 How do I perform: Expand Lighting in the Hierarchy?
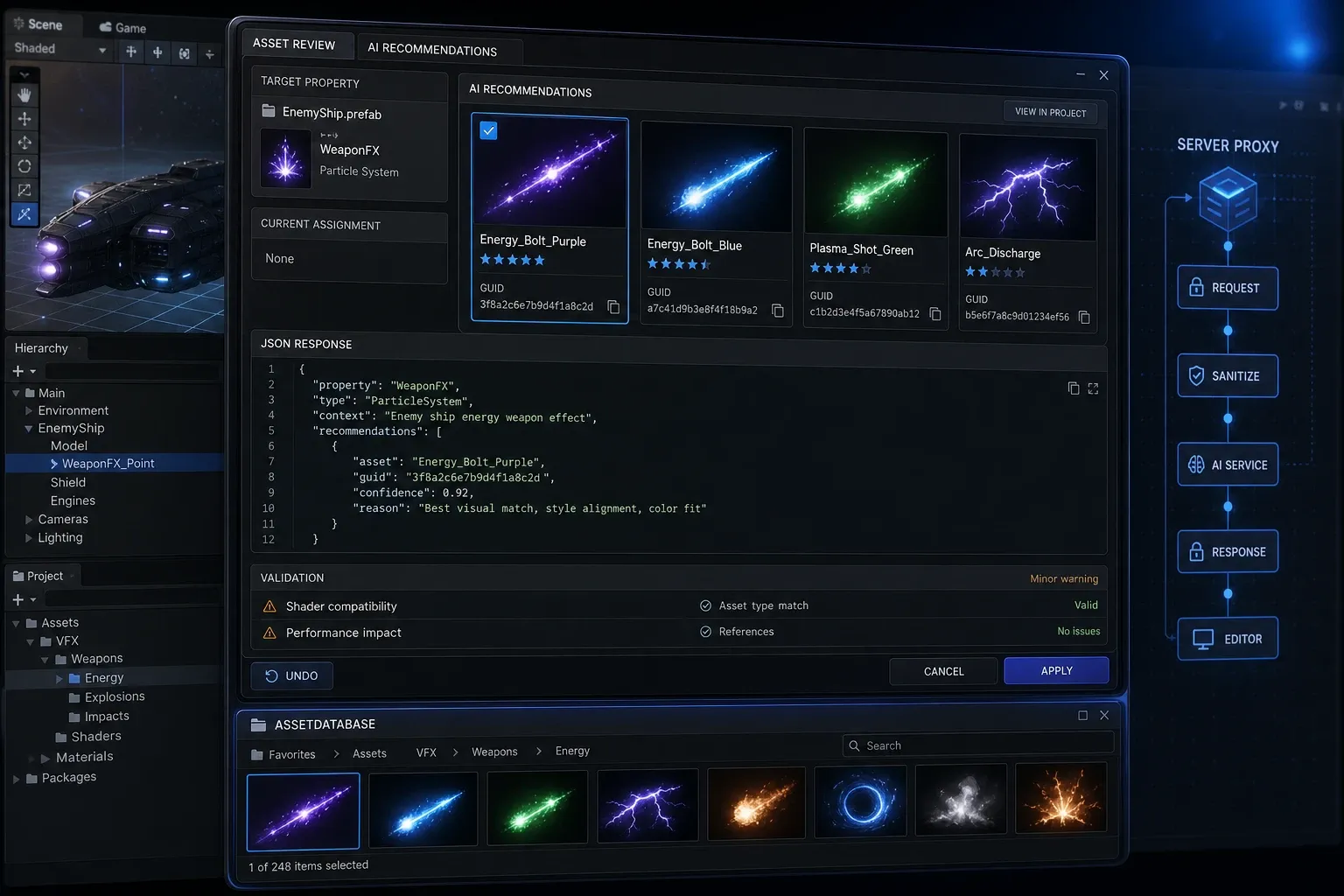coord(29,538)
